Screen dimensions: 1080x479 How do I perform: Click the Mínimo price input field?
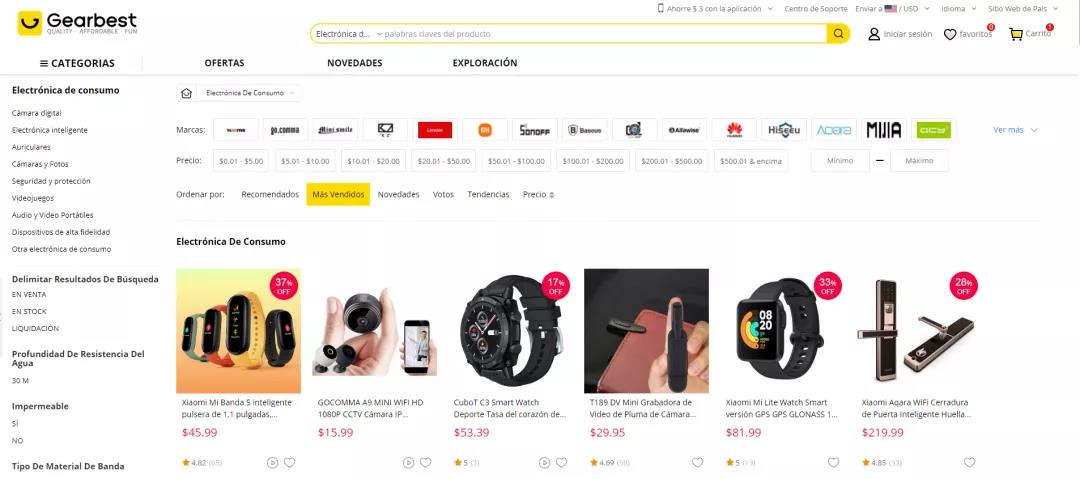pyautogui.click(x=840, y=161)
